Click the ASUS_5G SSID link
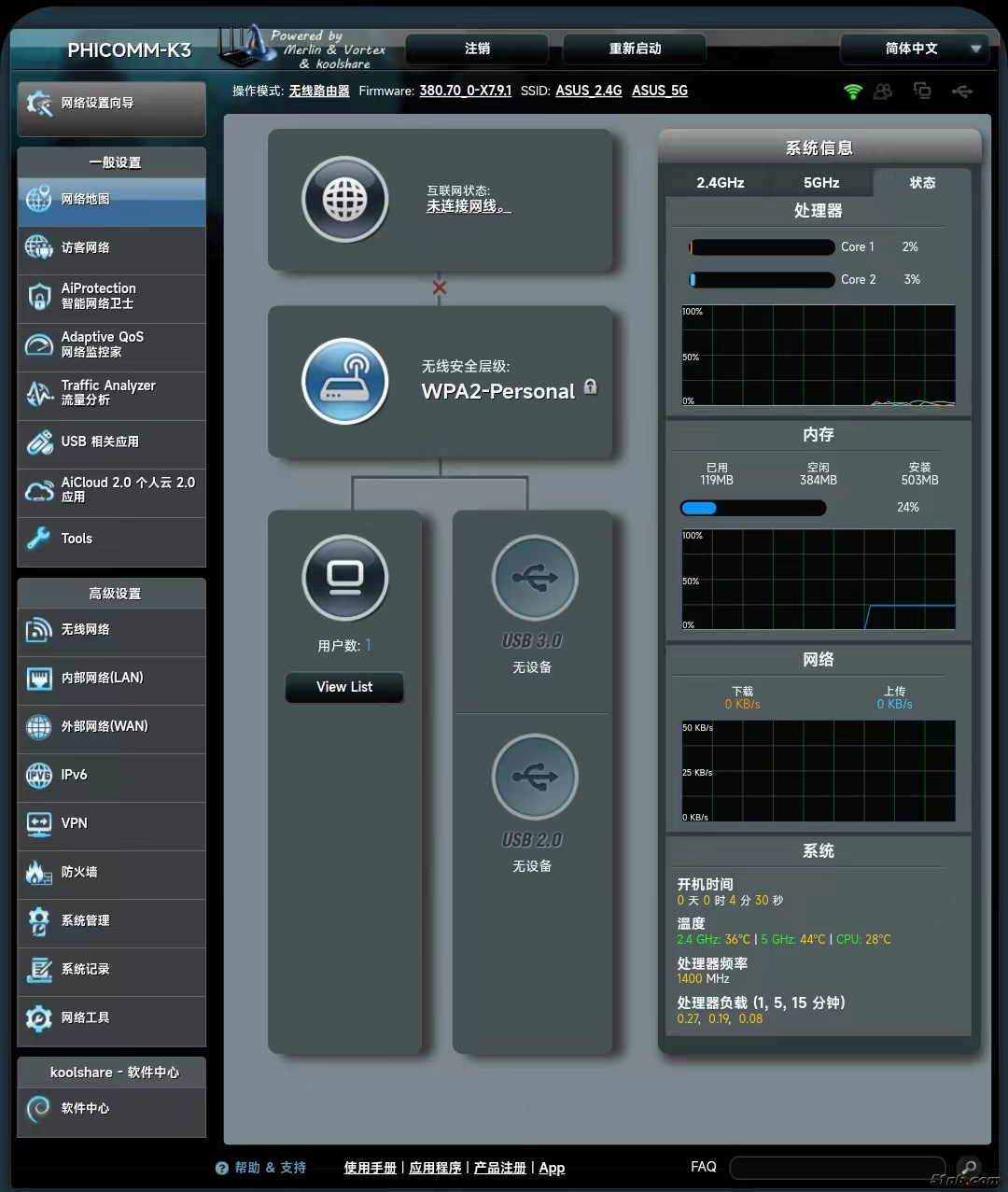1008x1192 pixels. pos(660,91)
